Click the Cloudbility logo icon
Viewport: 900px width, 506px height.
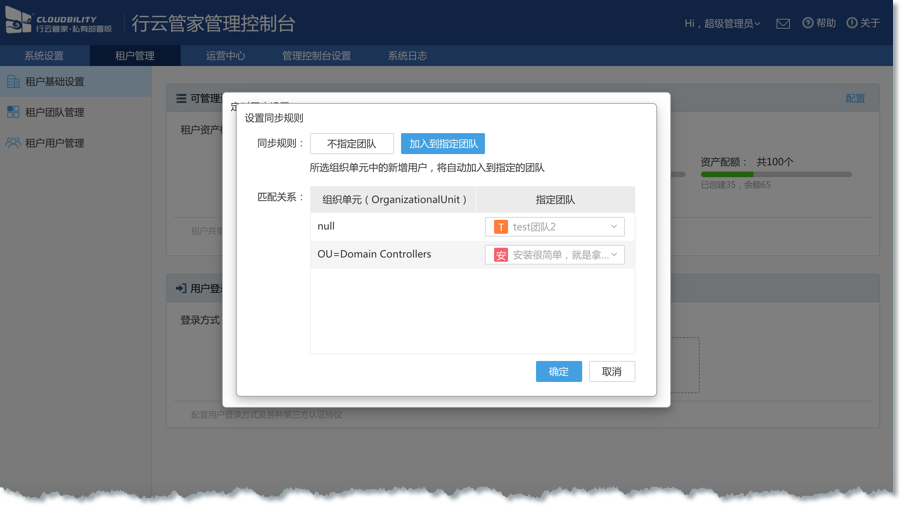pyautogui.click(x=19, y=22)
